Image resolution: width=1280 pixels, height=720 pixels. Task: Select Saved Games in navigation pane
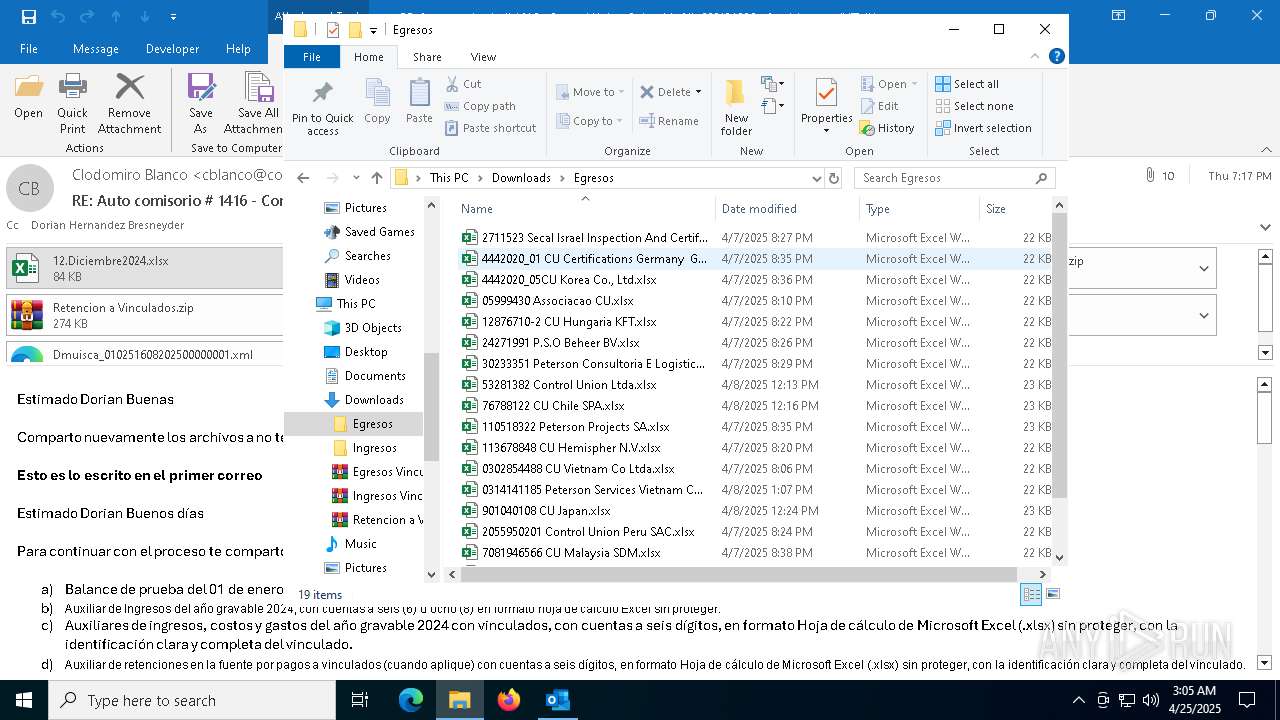point(380,232)
